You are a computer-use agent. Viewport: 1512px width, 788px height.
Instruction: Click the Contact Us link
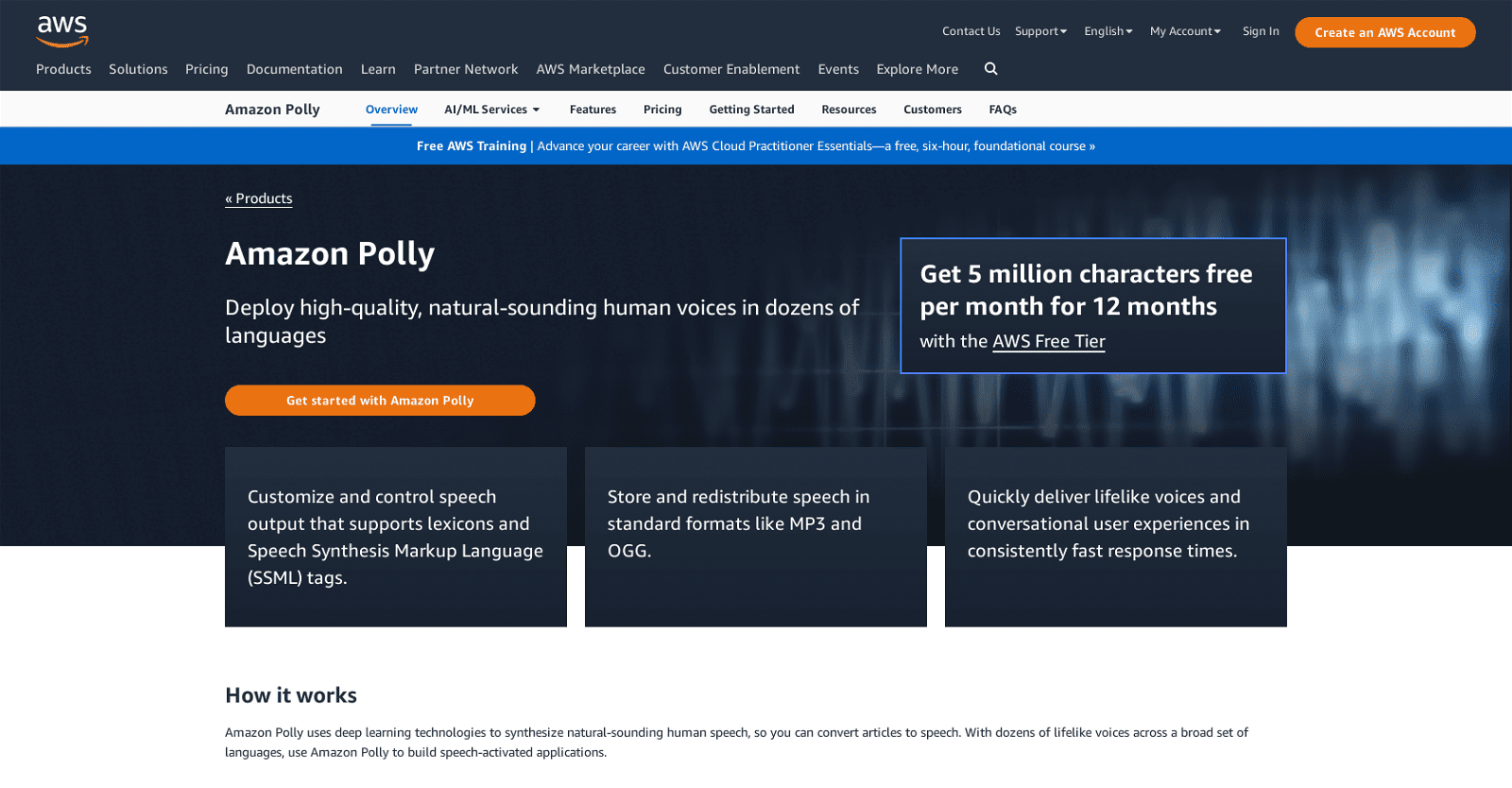pyautogui.click(x=971, y=31)
